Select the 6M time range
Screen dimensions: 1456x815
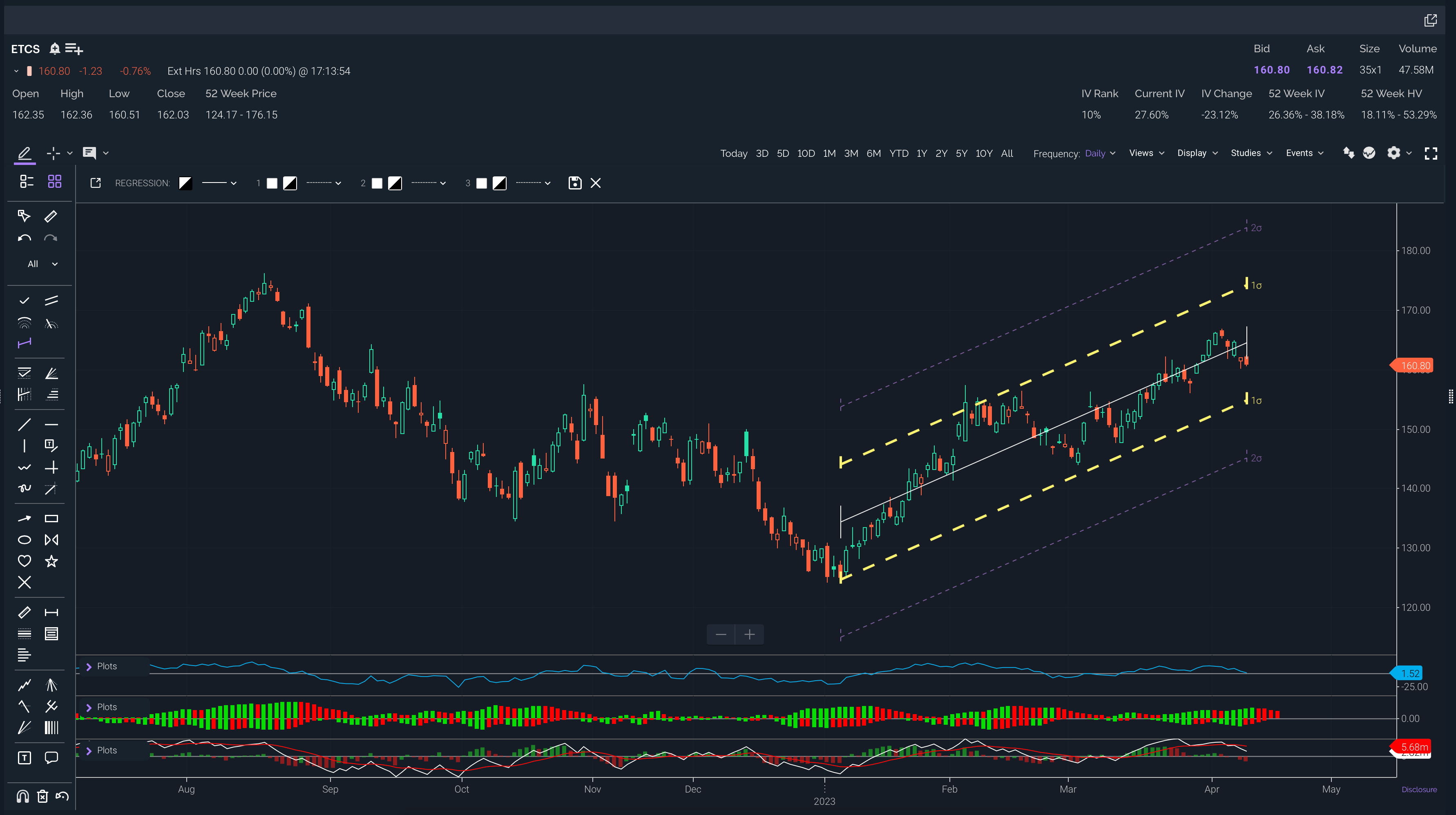point(873,153)
